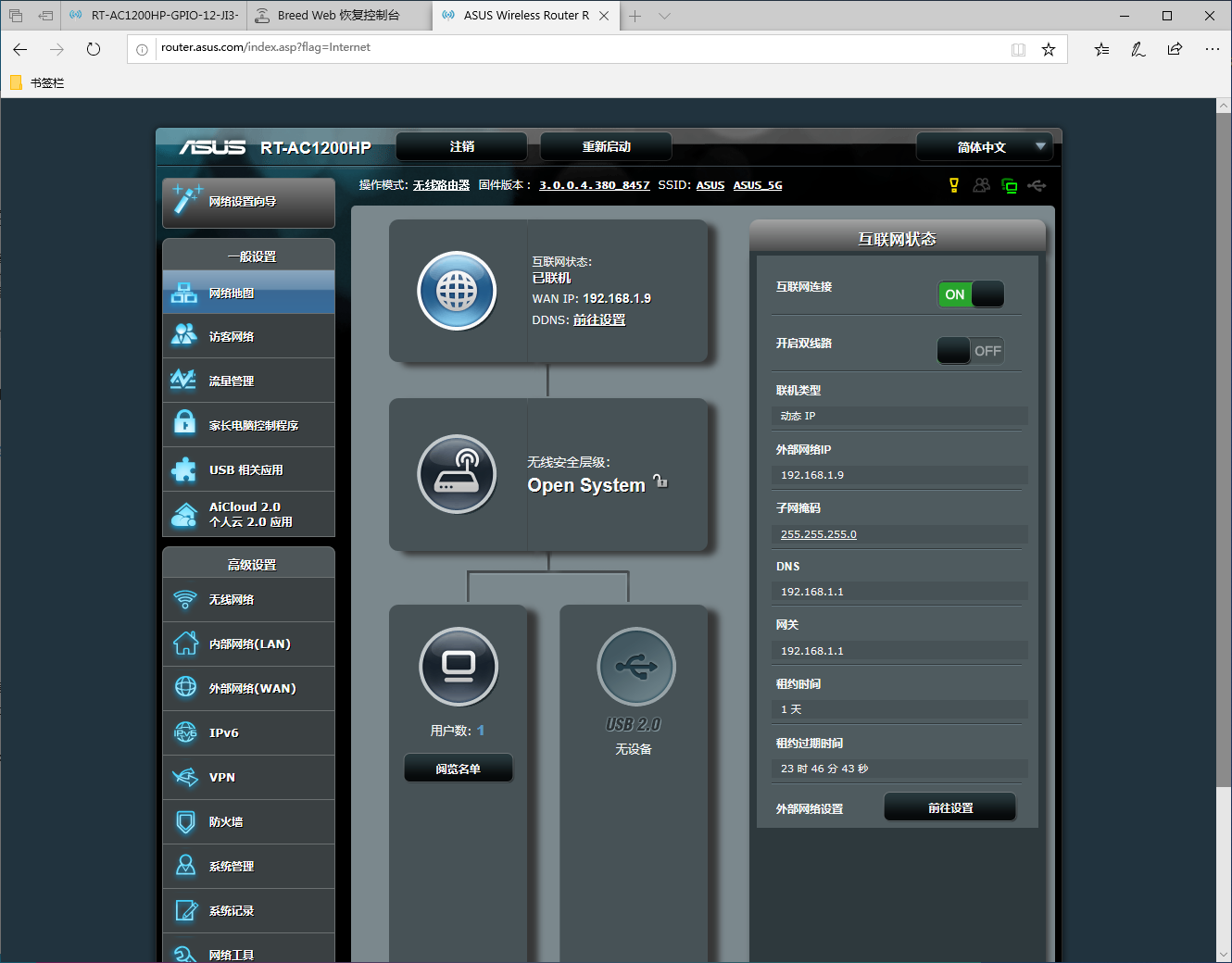1232x963 pixels.
Task: Click the 系统管理 user icon
Action: 185,866
